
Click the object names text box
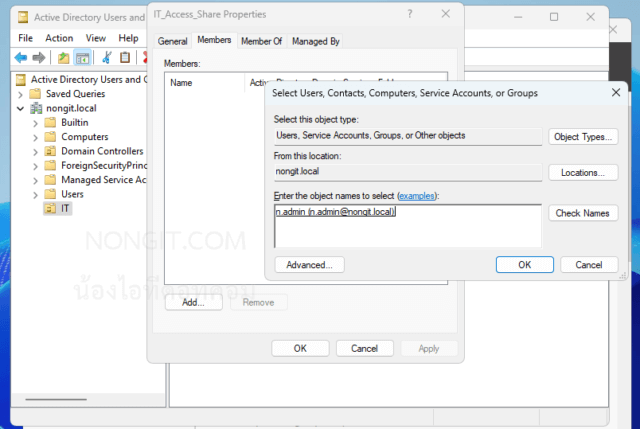(408, 226)
